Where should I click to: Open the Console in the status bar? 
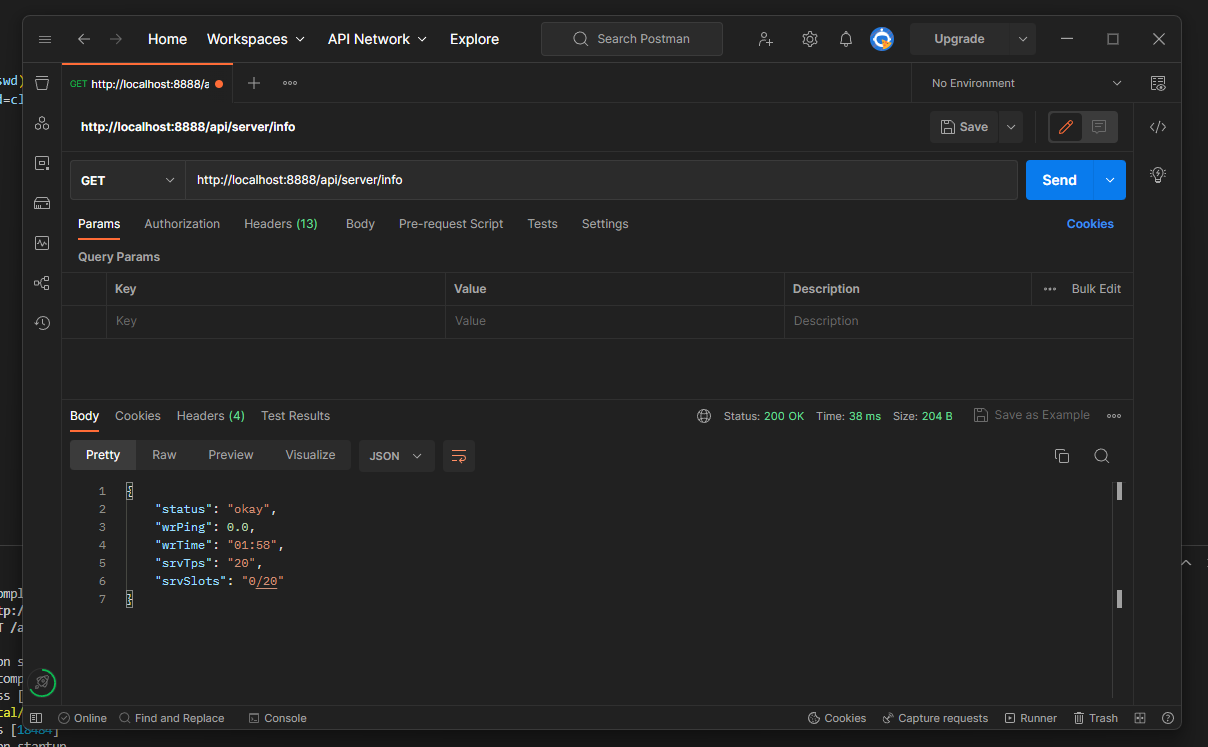(277, 718)
